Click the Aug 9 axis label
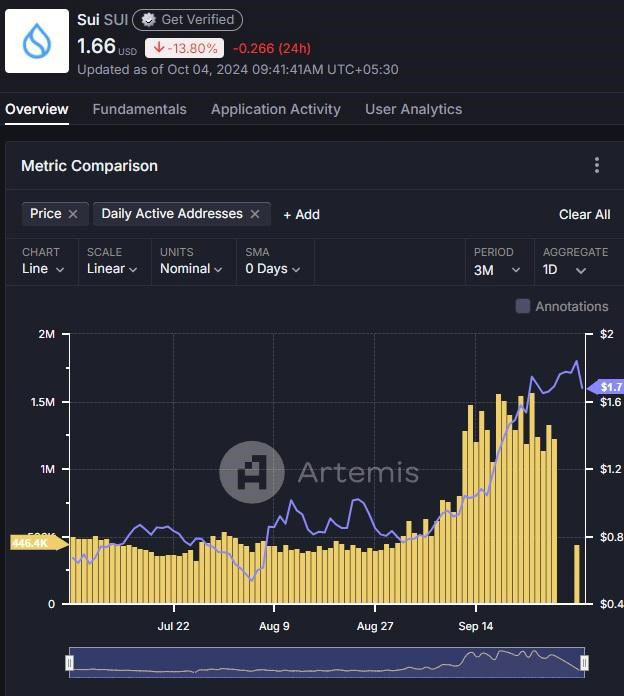 [x=274, y=626]
